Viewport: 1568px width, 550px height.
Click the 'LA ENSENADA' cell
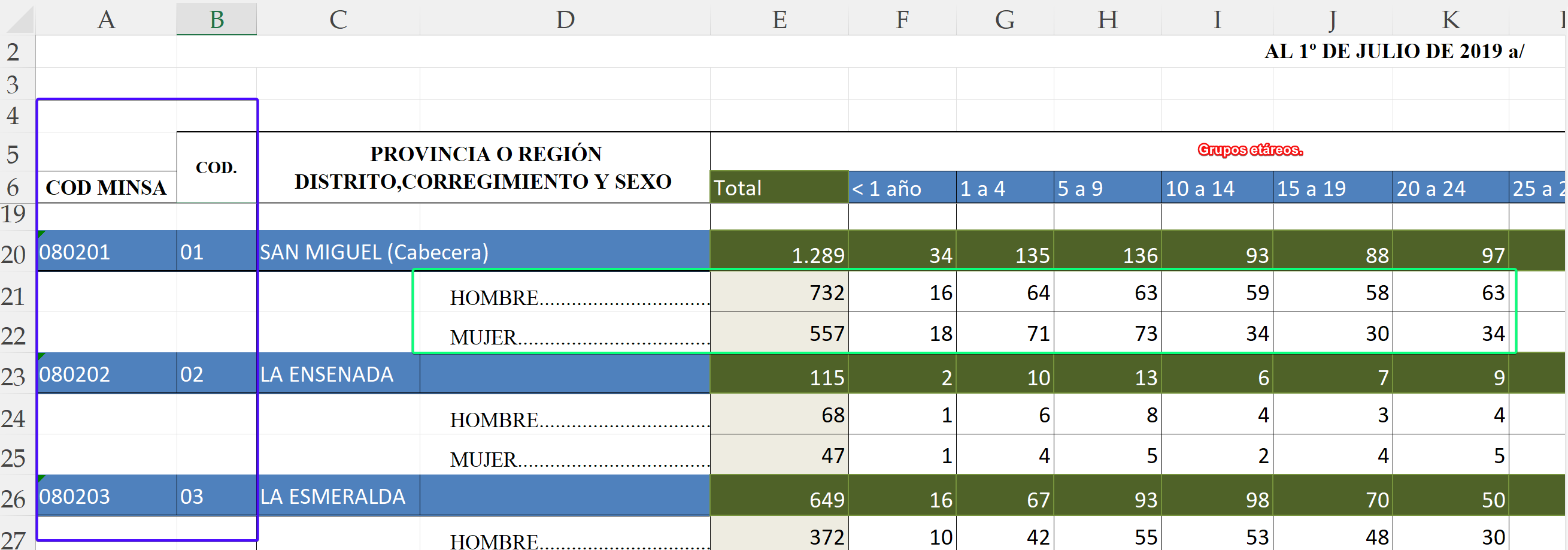tap(338, 373)
